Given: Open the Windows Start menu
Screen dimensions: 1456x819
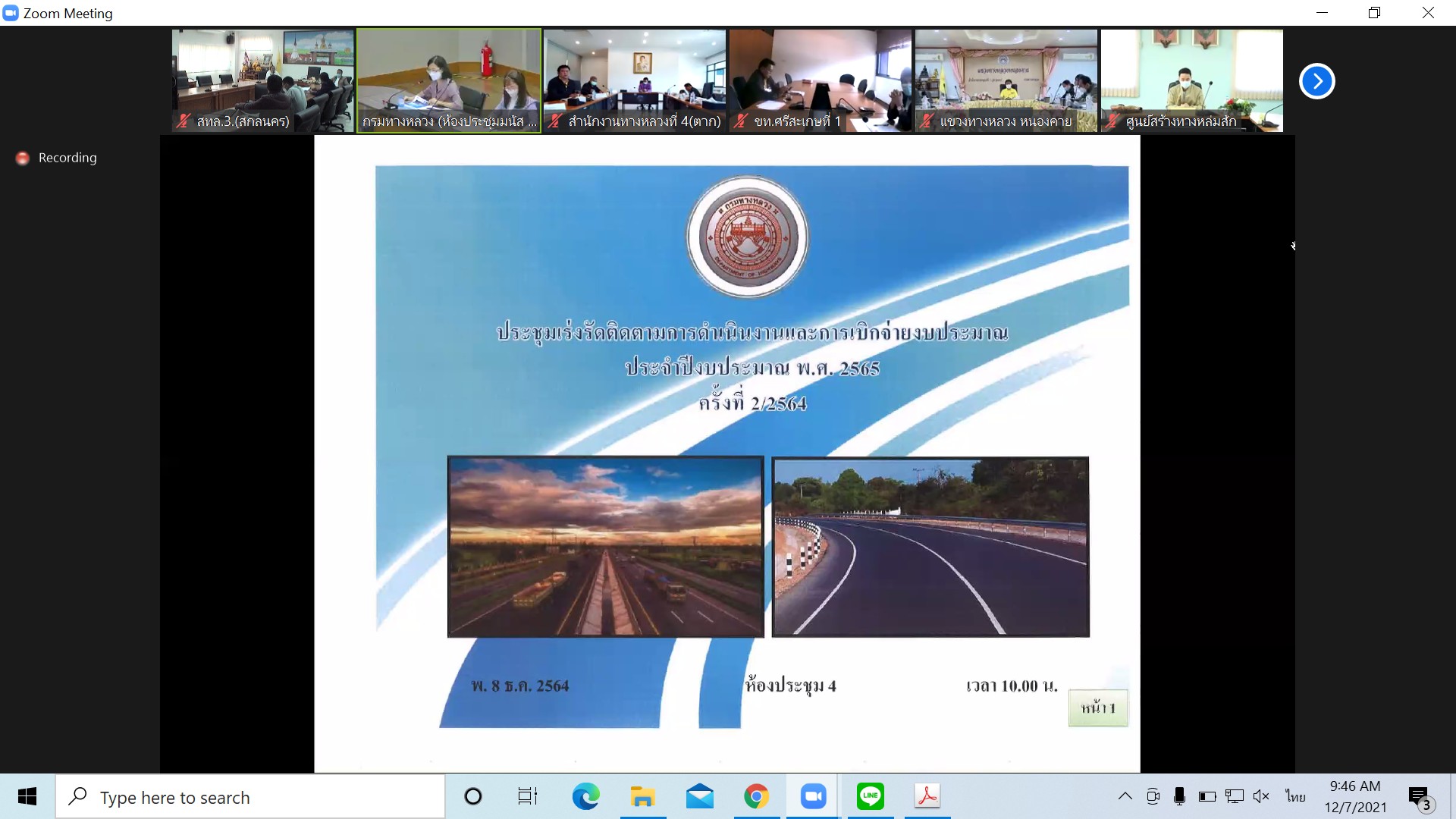Looking at the screenshot, I should coord(27,796).
